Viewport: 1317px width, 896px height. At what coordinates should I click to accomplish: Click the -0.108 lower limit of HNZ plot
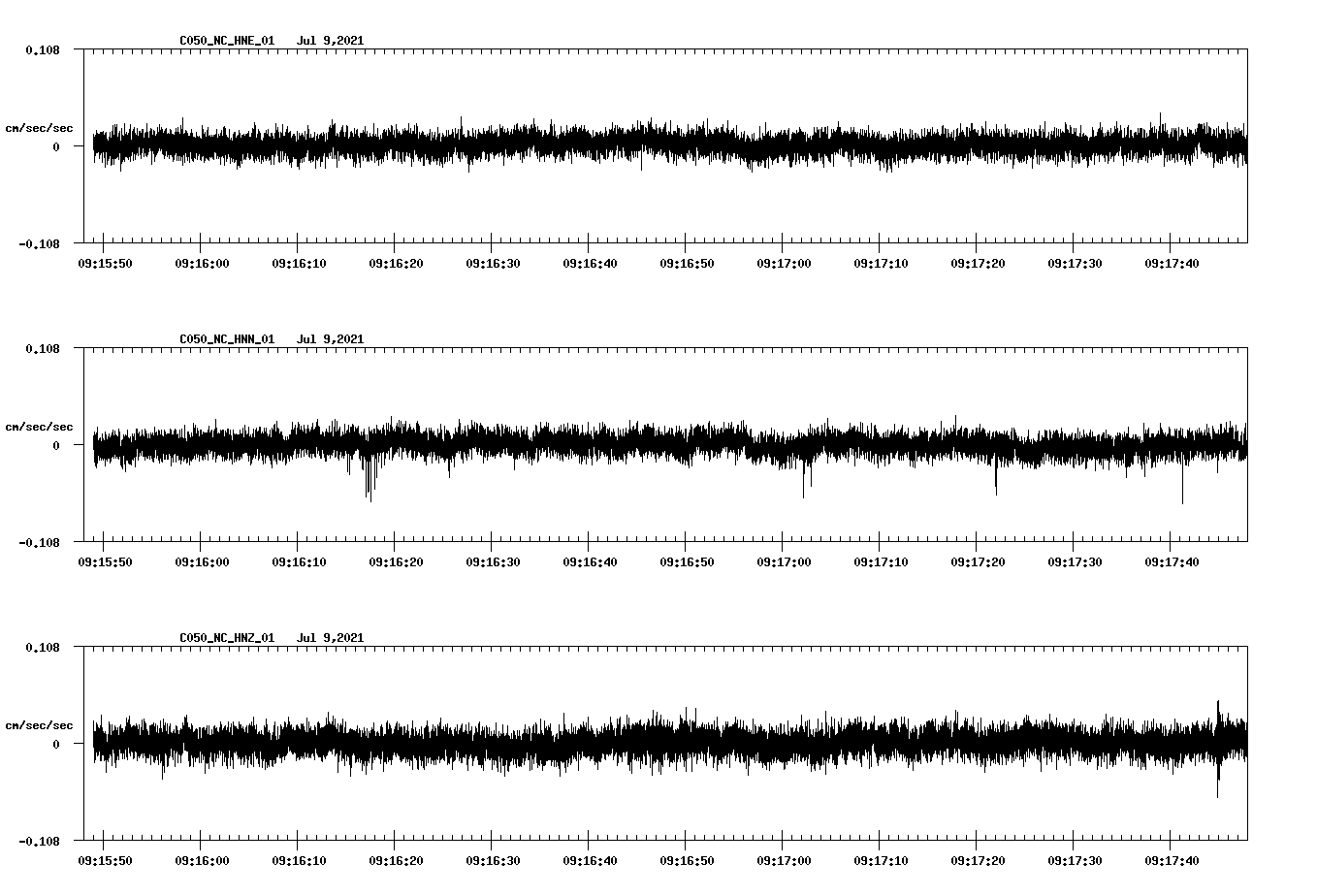[x=39, y=842]
